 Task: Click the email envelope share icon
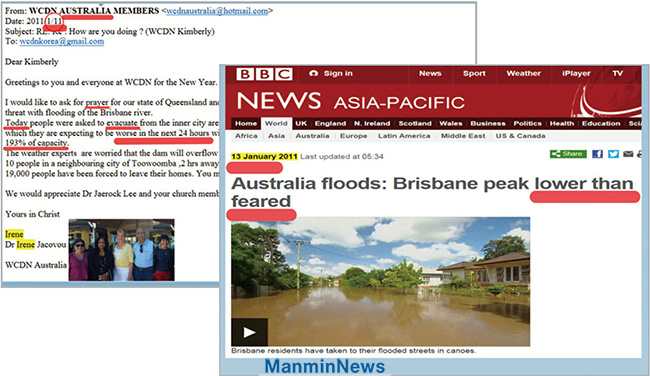(628, 154)
